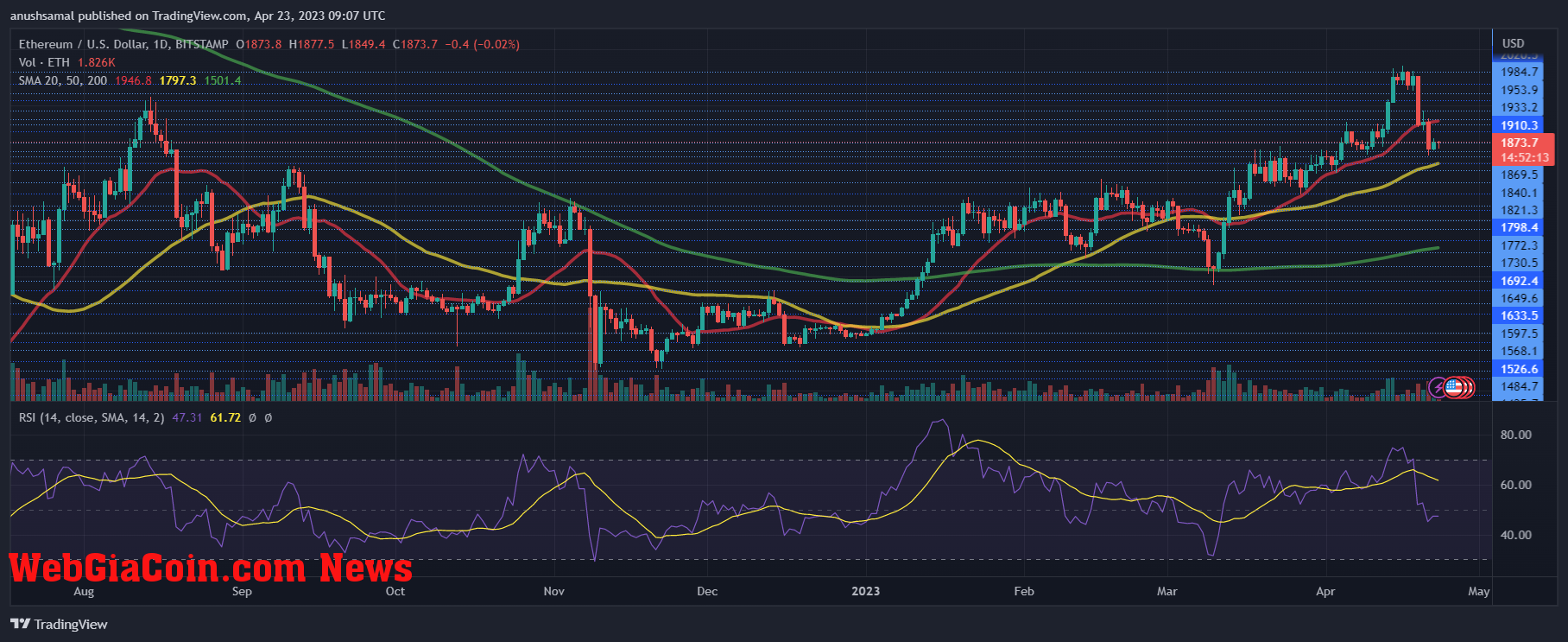Screen dimensions: 1568x642
Task: Click the 1869.5 price axis value
Action: [1520, 175]
